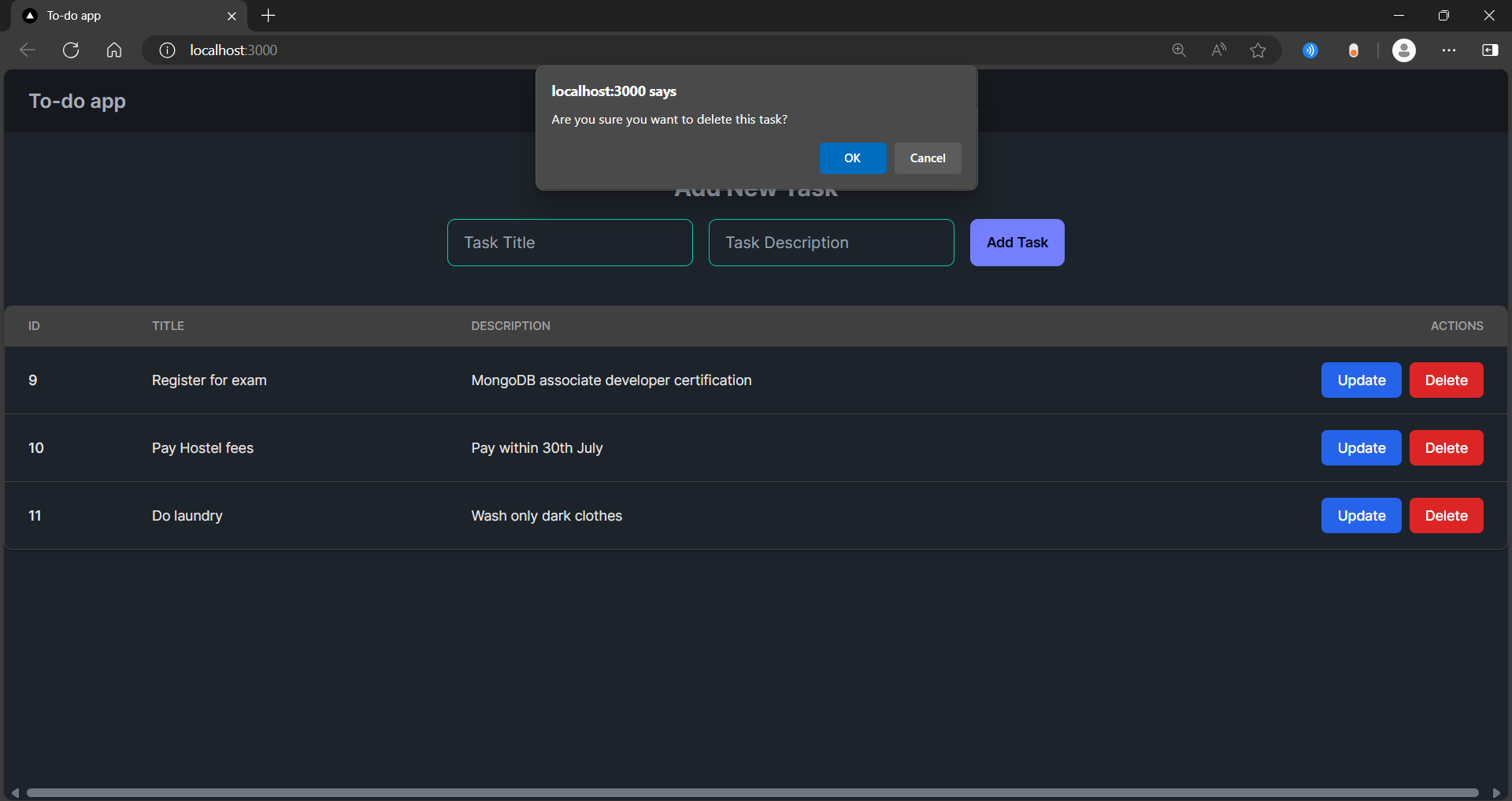The width and height of the screenshot is (1512, 801).
Task: Click the zoom magnifier icon in address bar
Action: 1179,50
